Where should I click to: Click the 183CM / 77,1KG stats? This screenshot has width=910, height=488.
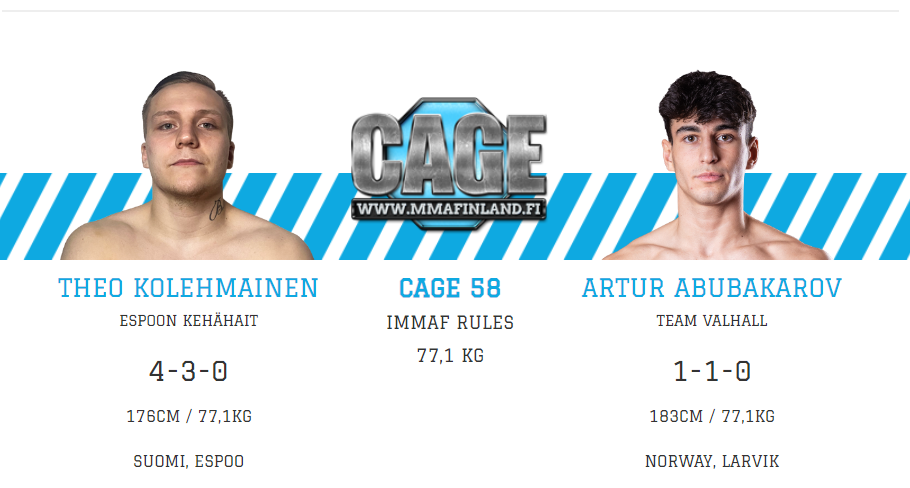[712, 417]
